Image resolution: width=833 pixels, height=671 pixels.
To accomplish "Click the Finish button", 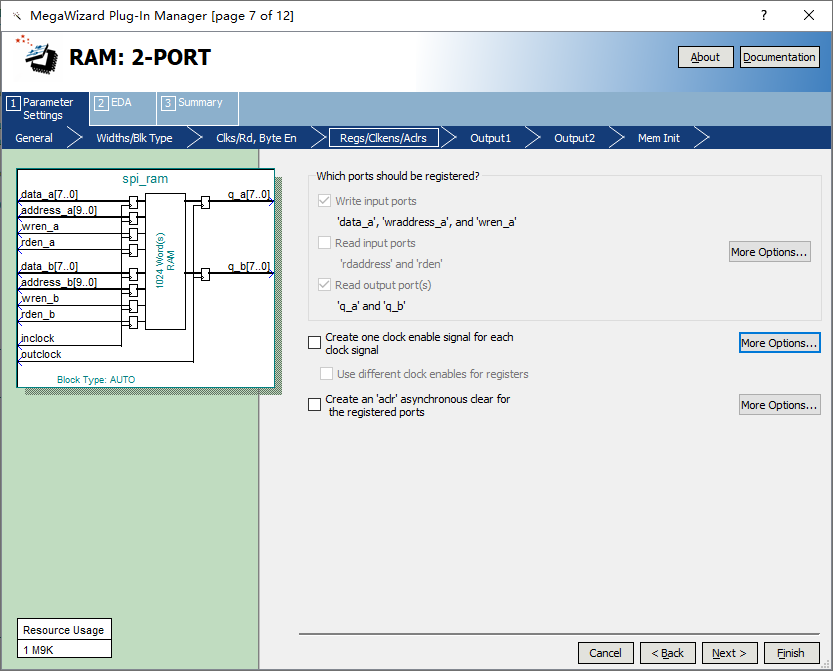I will pos(790,653).
